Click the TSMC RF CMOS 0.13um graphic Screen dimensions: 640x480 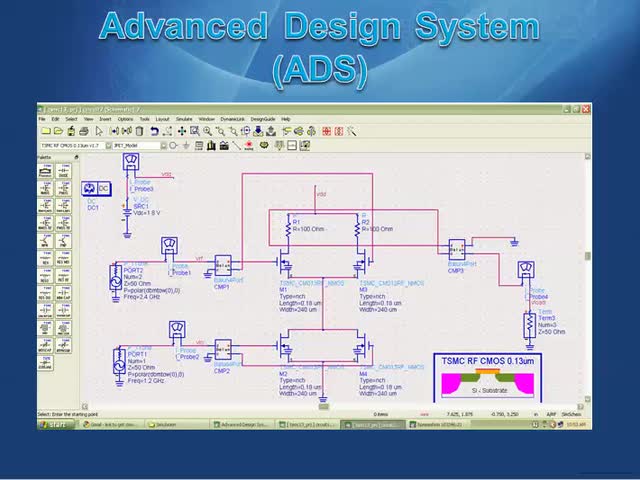(488, 378)
